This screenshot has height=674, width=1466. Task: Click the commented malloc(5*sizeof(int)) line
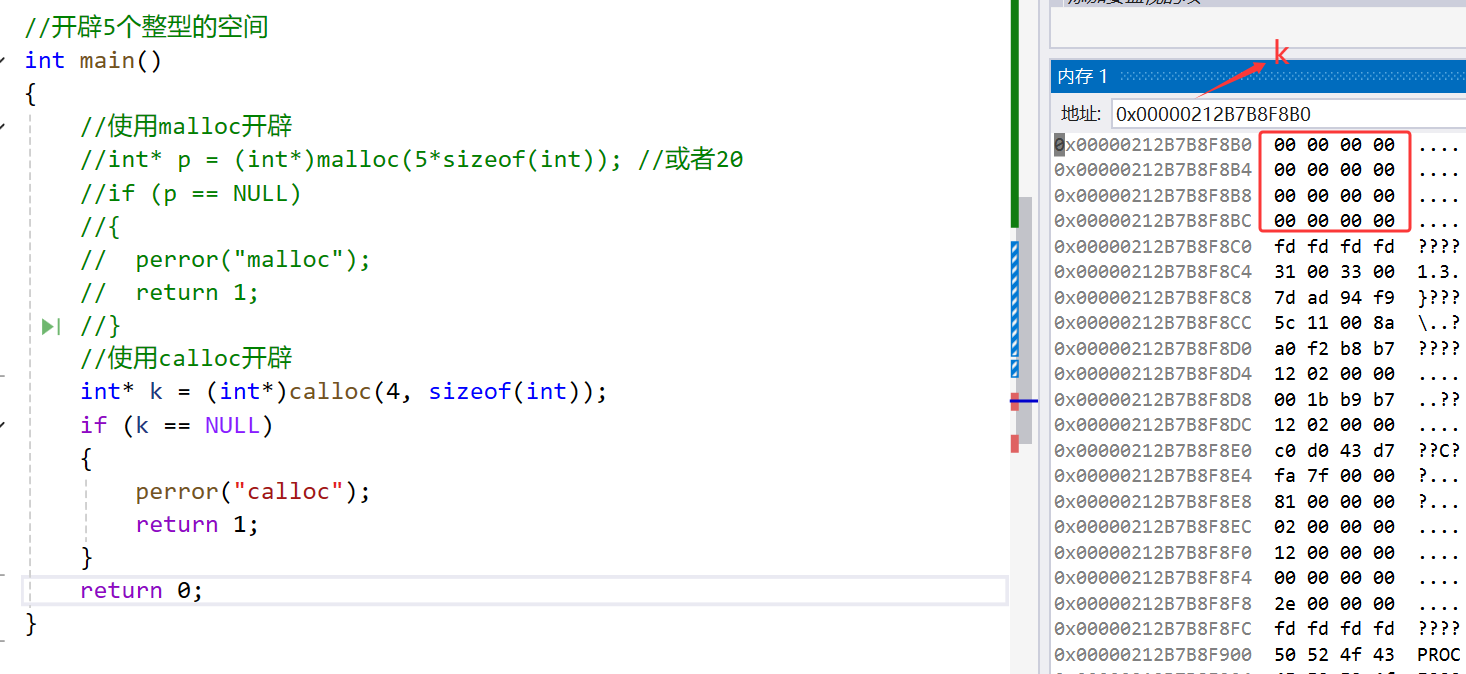[x=412, y=159]
